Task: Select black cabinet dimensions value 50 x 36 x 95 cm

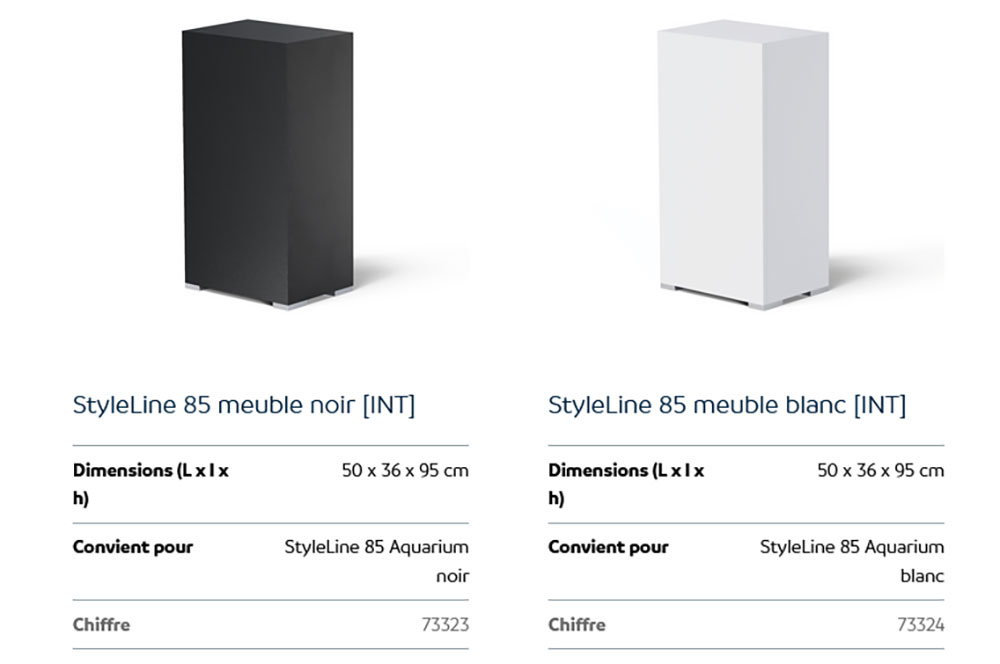Action: [x=405, y=471]
